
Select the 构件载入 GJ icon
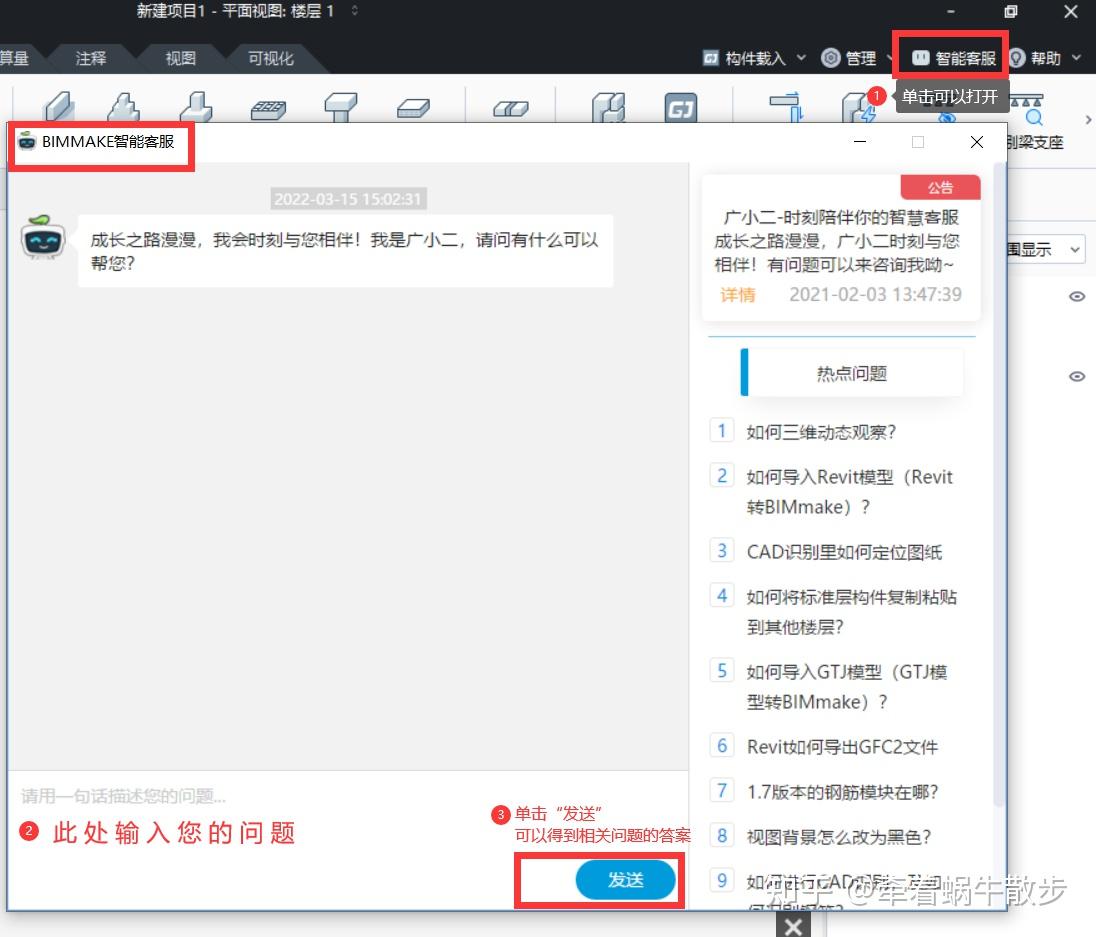coord(711,57)
